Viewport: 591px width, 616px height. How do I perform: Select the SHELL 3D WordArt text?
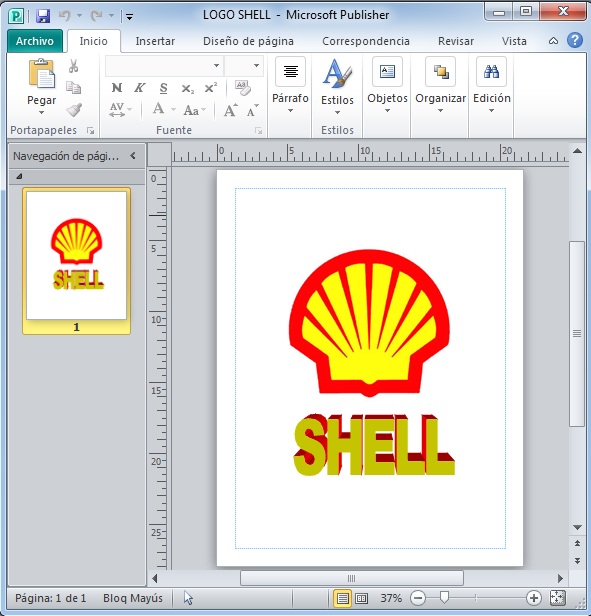coord(374,445)
